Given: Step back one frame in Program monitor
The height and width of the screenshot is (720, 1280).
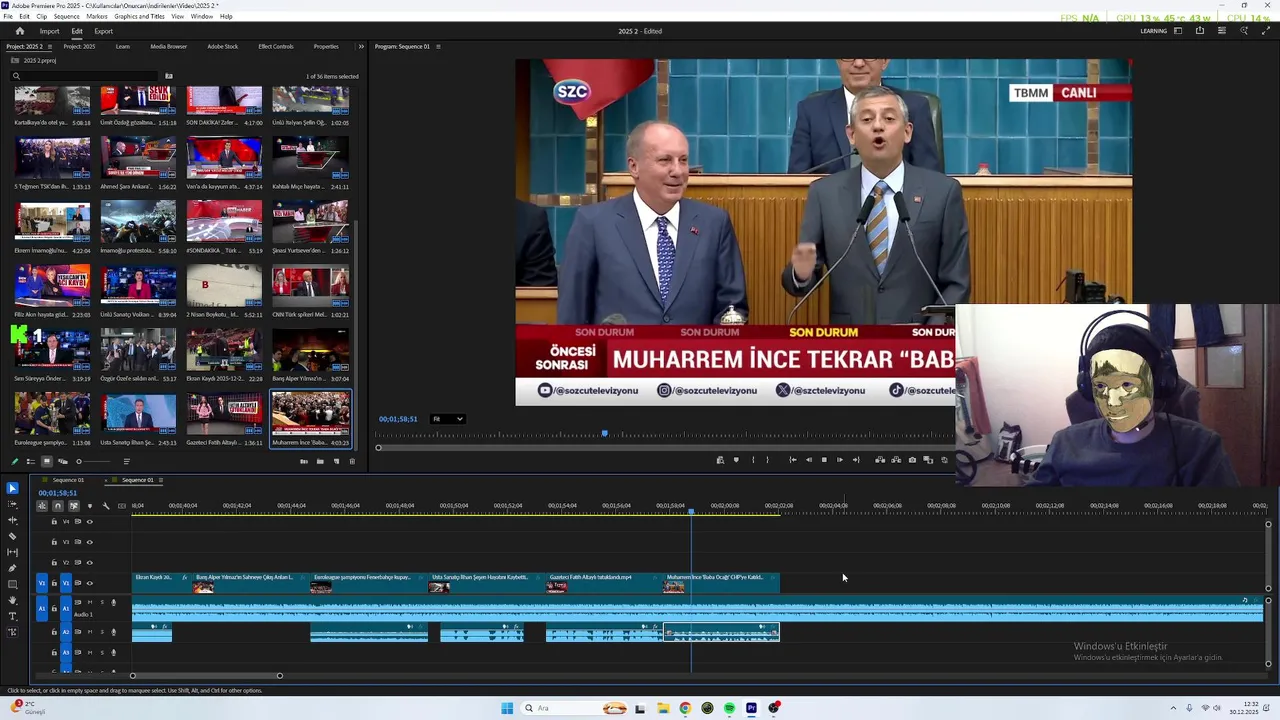Looking at the screenshot, I should [809, 460].
